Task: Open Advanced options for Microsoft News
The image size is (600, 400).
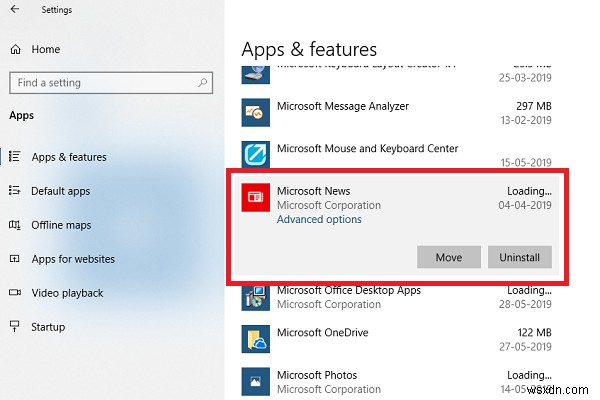Action: point(319,219)
